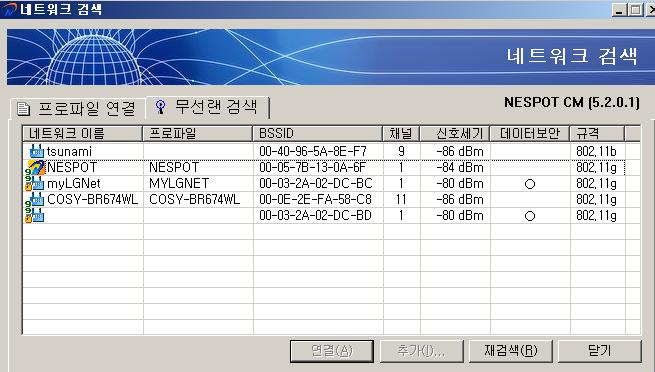Image resolution: width=655 pixels, height=372 pixels.
Task: Rescan networks with 재검색(R) button
Action: click(511, 351)
